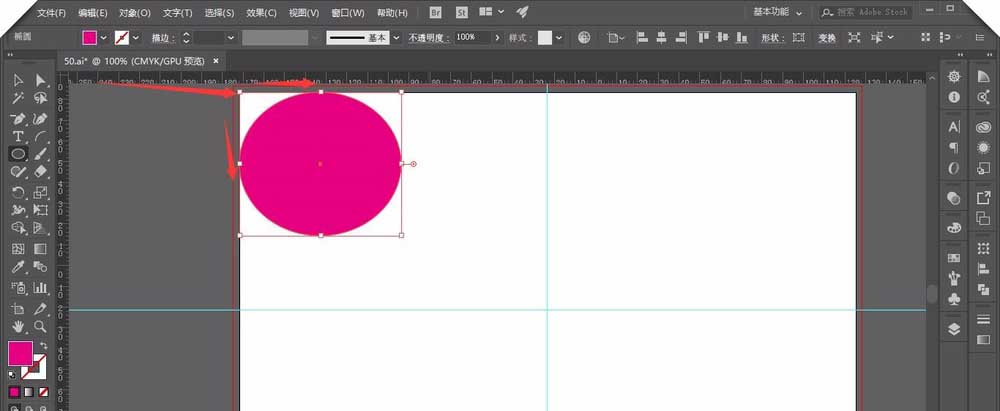Align selection horizontal center
The image size is (1000, 411).
tap(661, 38)
